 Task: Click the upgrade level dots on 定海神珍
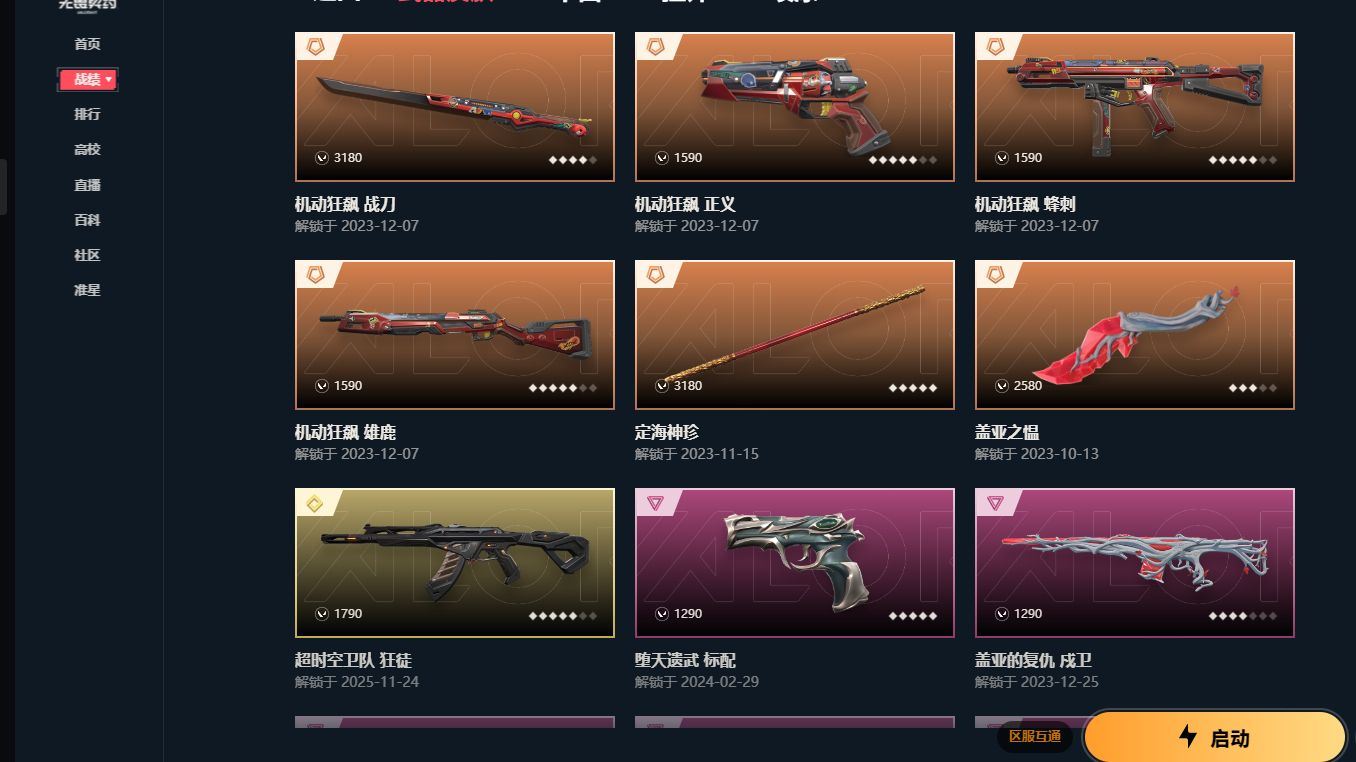click(913, 388)
